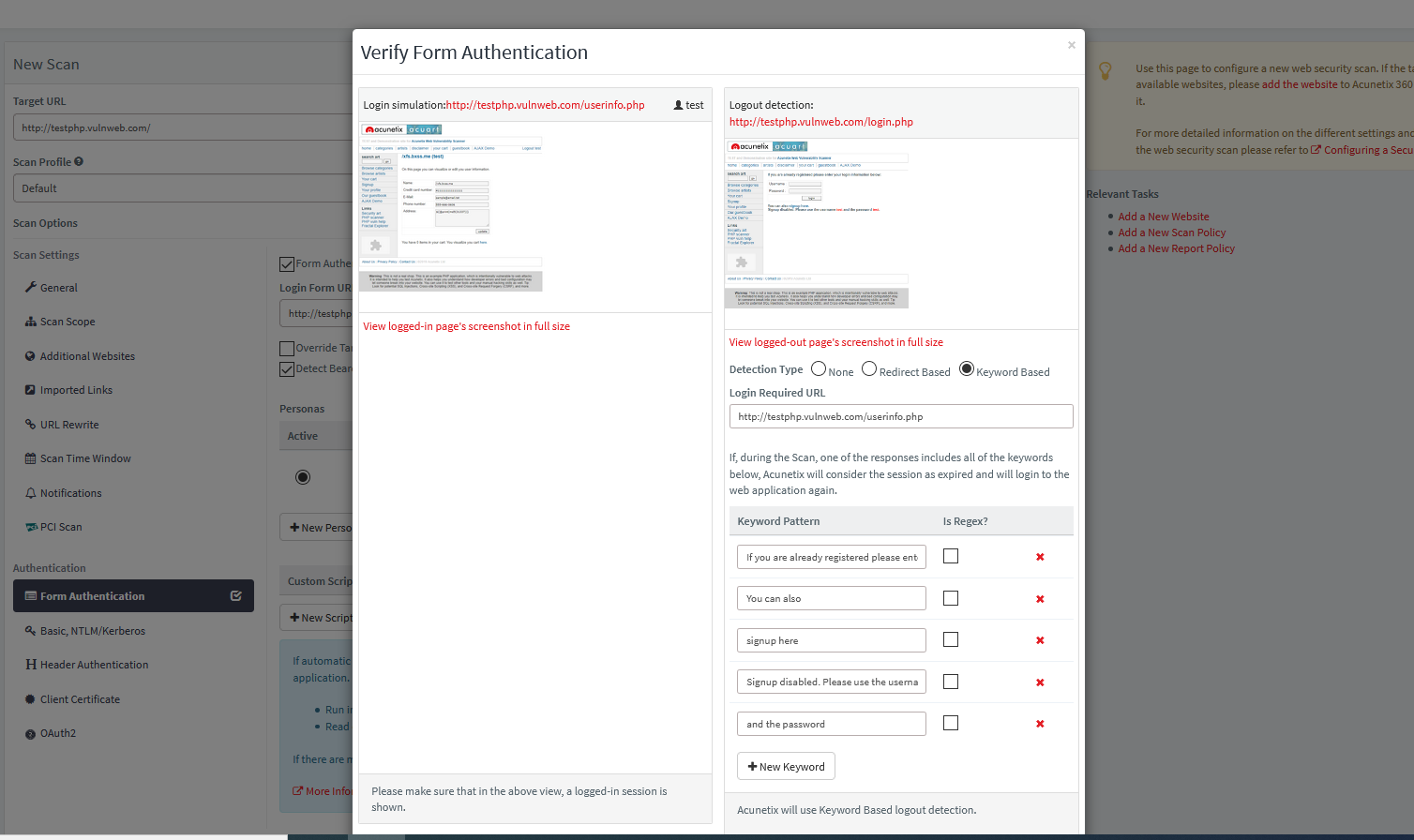The height and width of the screenshot is (840, 1414).
Task: Open Client Certificate settings
Action: (x=73, y=699)
